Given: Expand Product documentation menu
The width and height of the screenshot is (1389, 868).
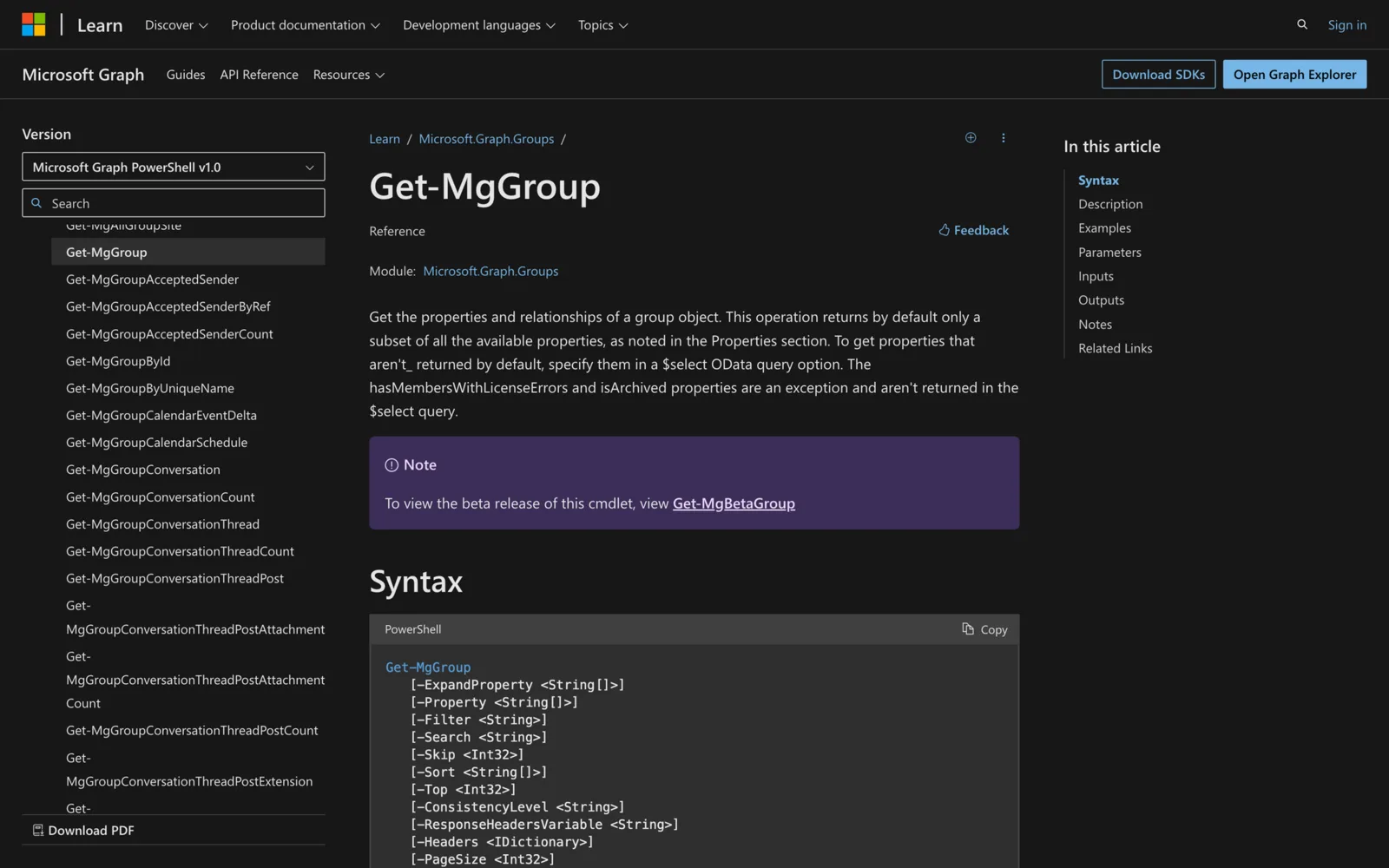Looking at the screenshot, I should 306,25.
